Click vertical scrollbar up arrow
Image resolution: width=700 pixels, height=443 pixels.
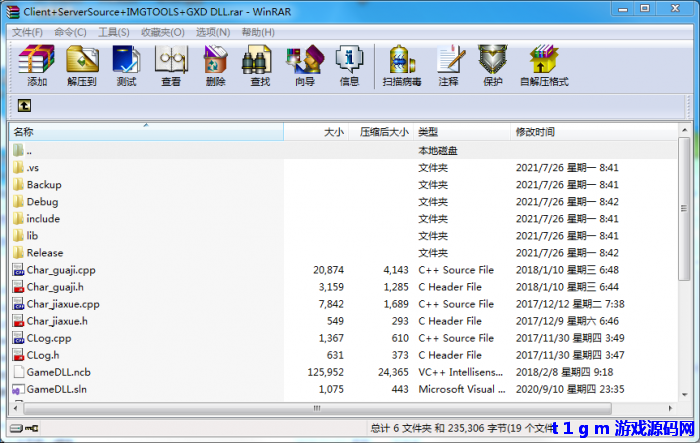click(x=684, y=130)
